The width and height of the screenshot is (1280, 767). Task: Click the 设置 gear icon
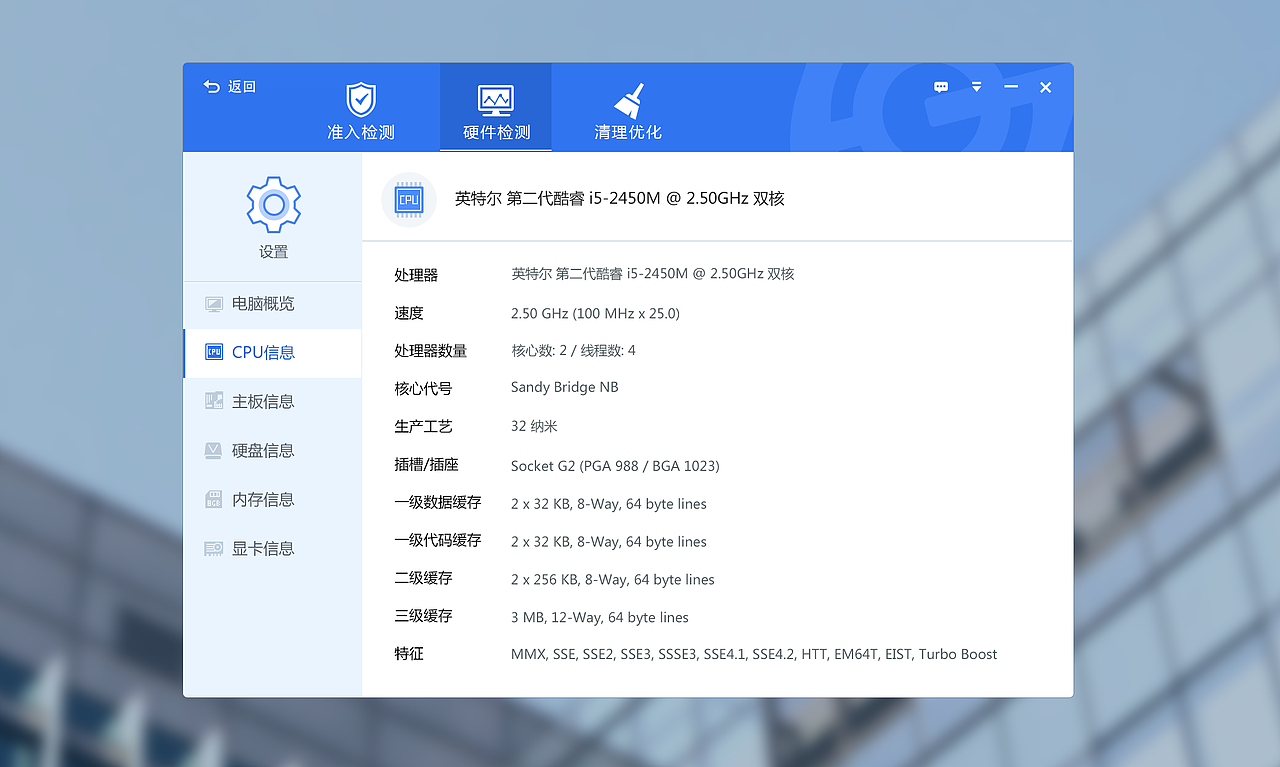click(273, 205)
